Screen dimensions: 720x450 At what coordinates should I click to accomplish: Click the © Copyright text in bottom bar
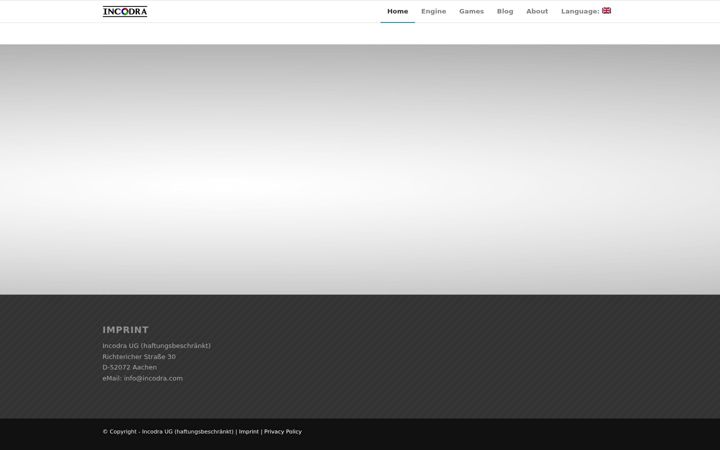(x=119, y=432)
